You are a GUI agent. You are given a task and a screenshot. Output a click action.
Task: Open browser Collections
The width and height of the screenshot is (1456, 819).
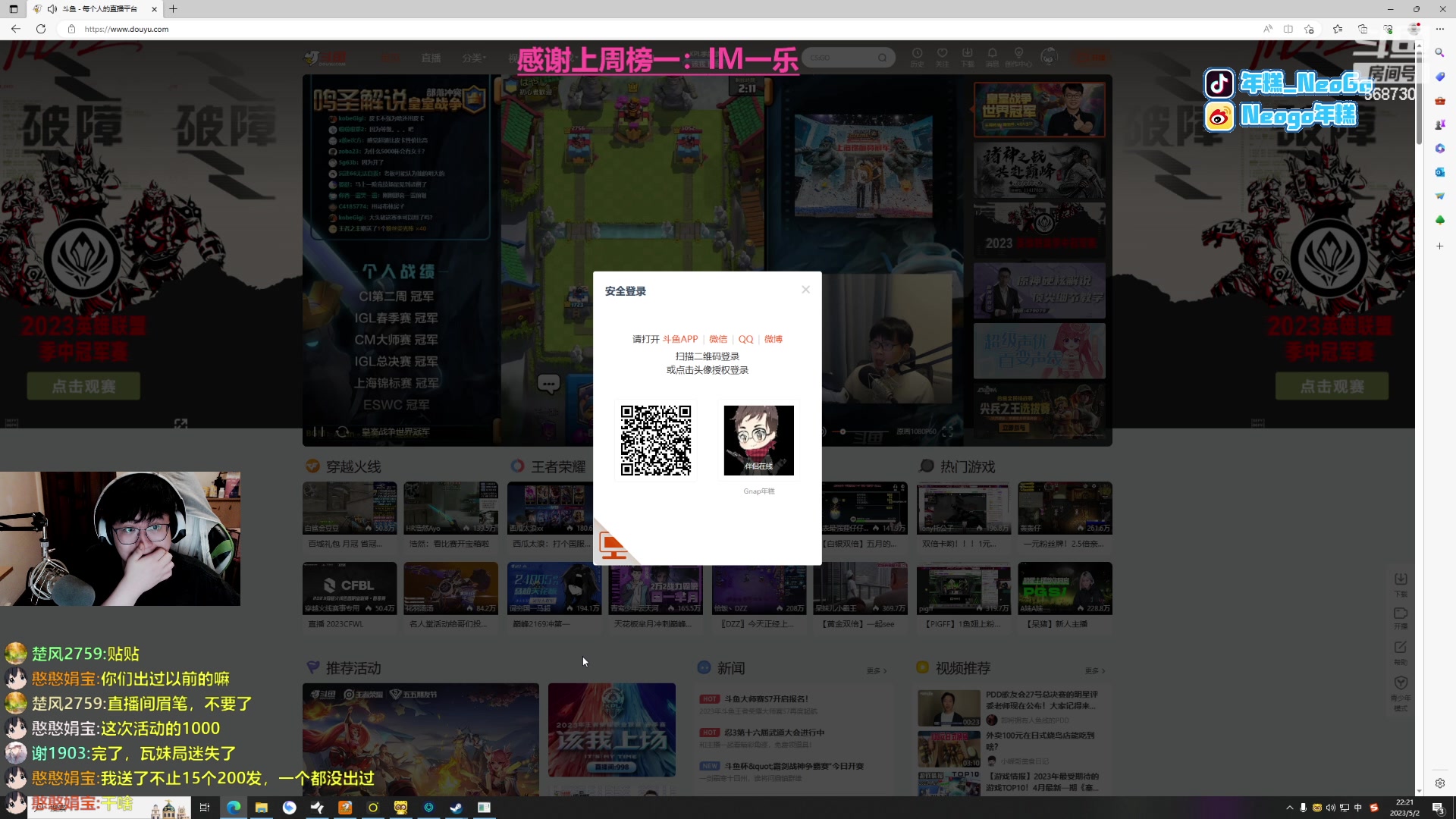tap(1363, 29)
